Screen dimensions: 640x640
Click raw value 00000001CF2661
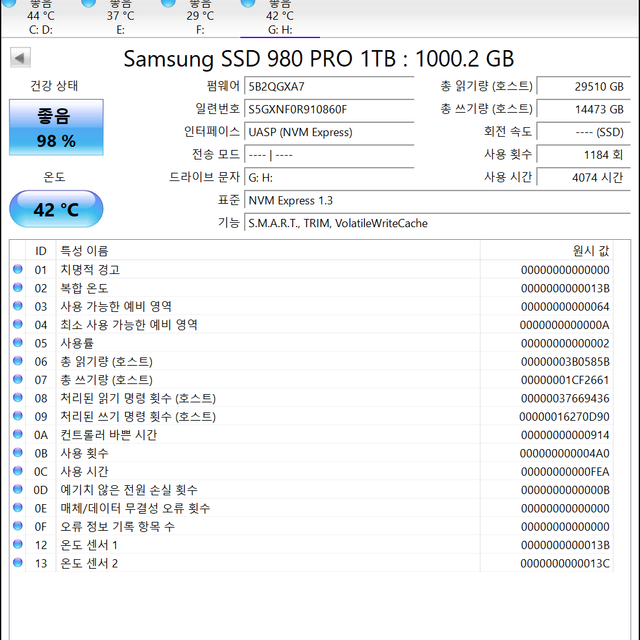565,380
